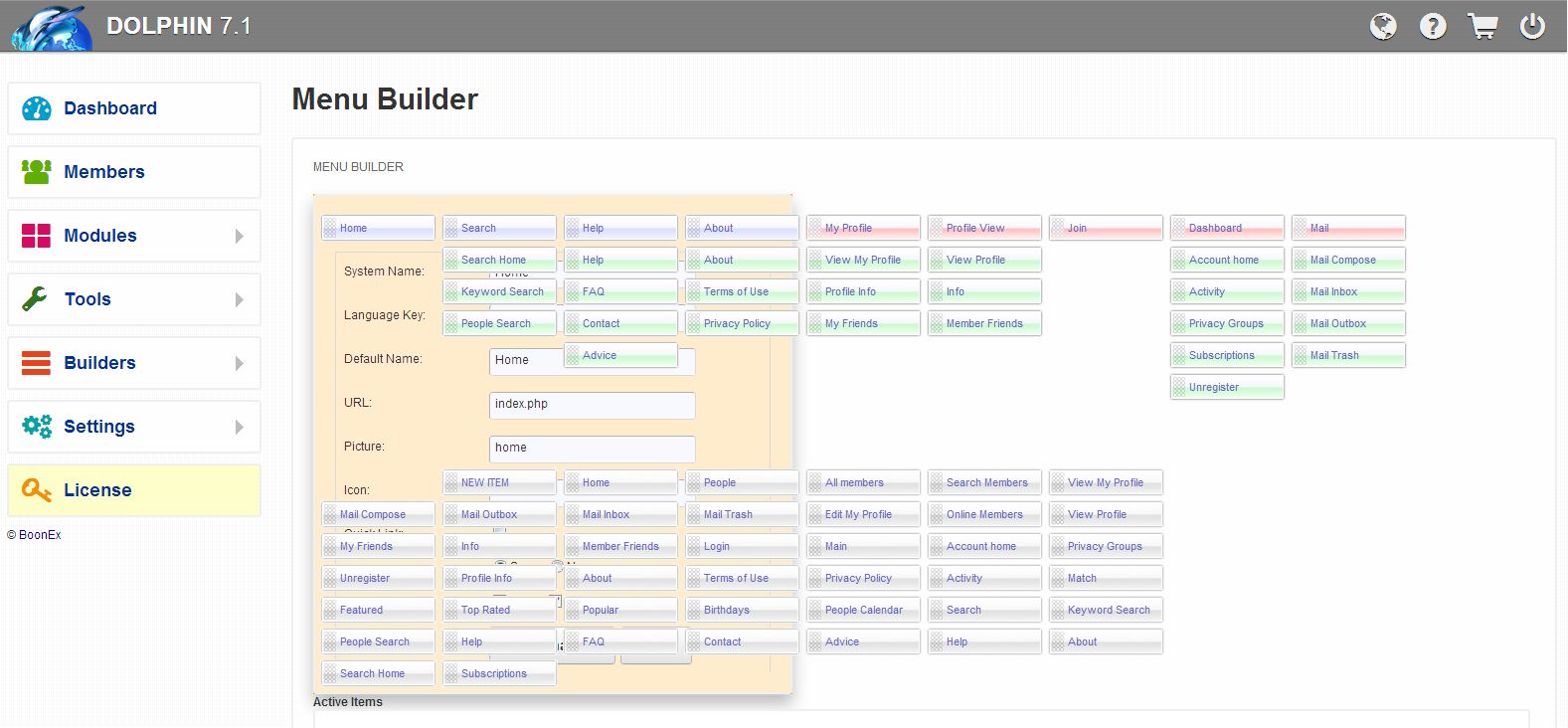
Task: Expand the Settings submenu arrow
Action: click(x=239, y=427)
